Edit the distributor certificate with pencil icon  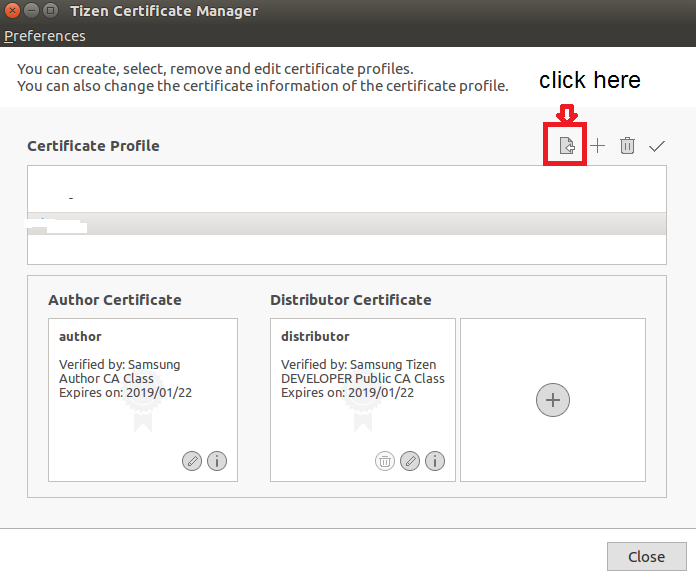(410, 461)
